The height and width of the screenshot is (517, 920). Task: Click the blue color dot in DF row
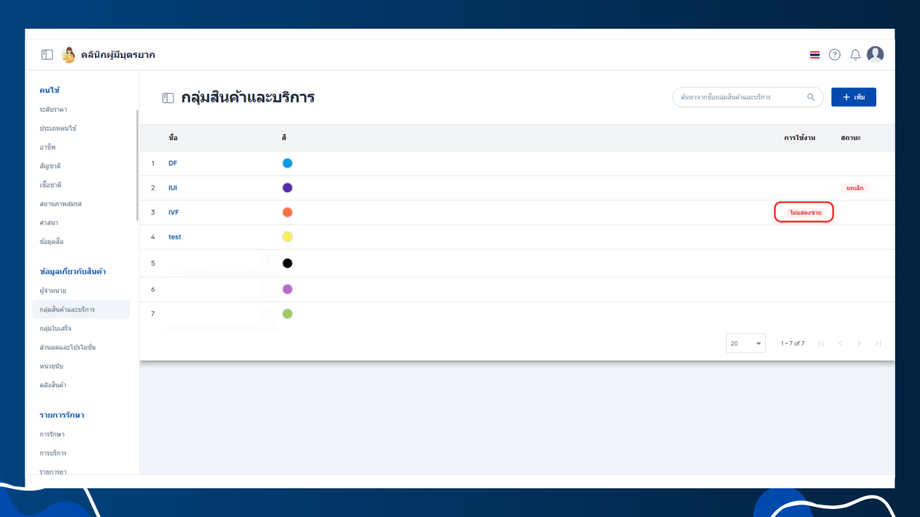[x=287, y=163]
